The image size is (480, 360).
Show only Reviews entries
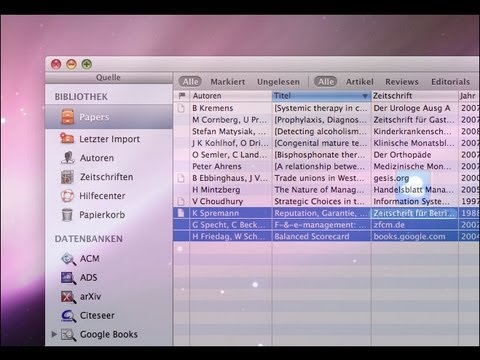click(402, 82)
